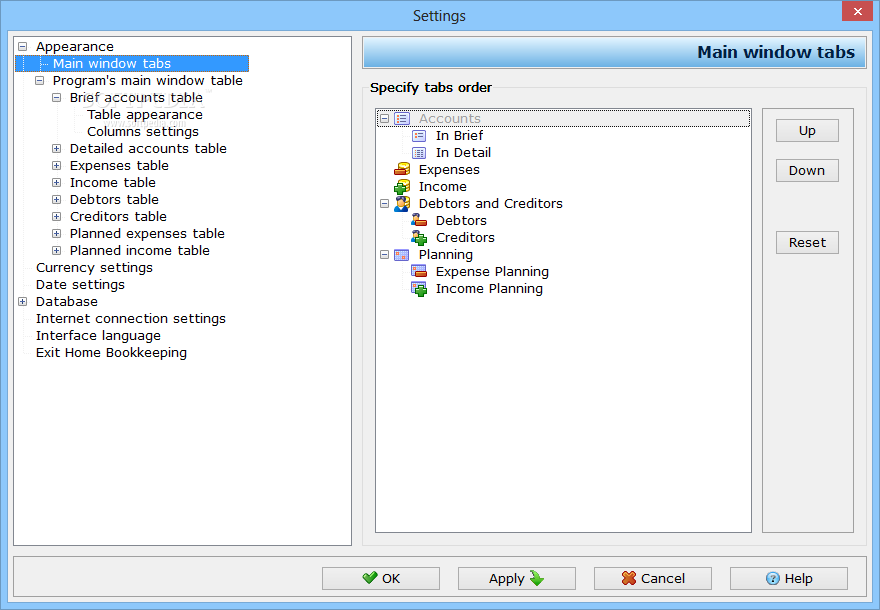
Task: Collapse Debtors and Creditors group in tabs order
Action: click(384, 204)
